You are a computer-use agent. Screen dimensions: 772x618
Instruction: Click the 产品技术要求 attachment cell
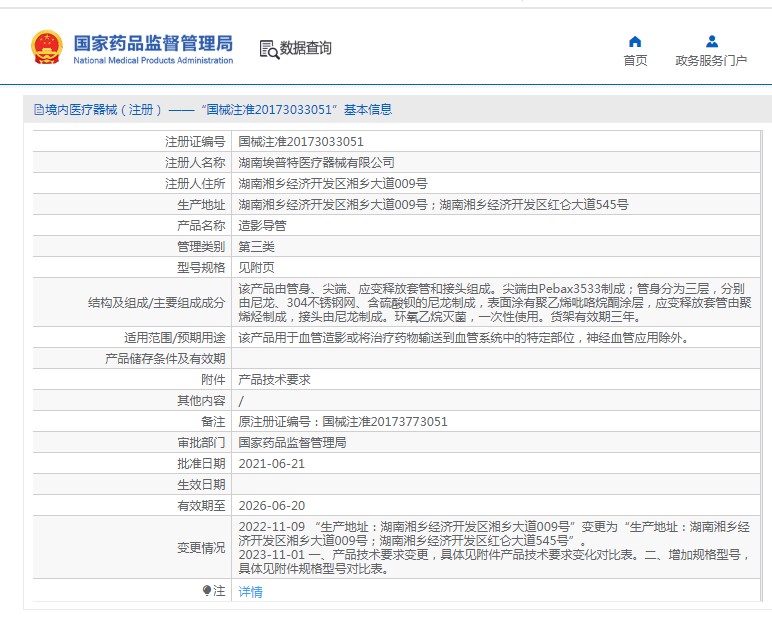[274, 379]
